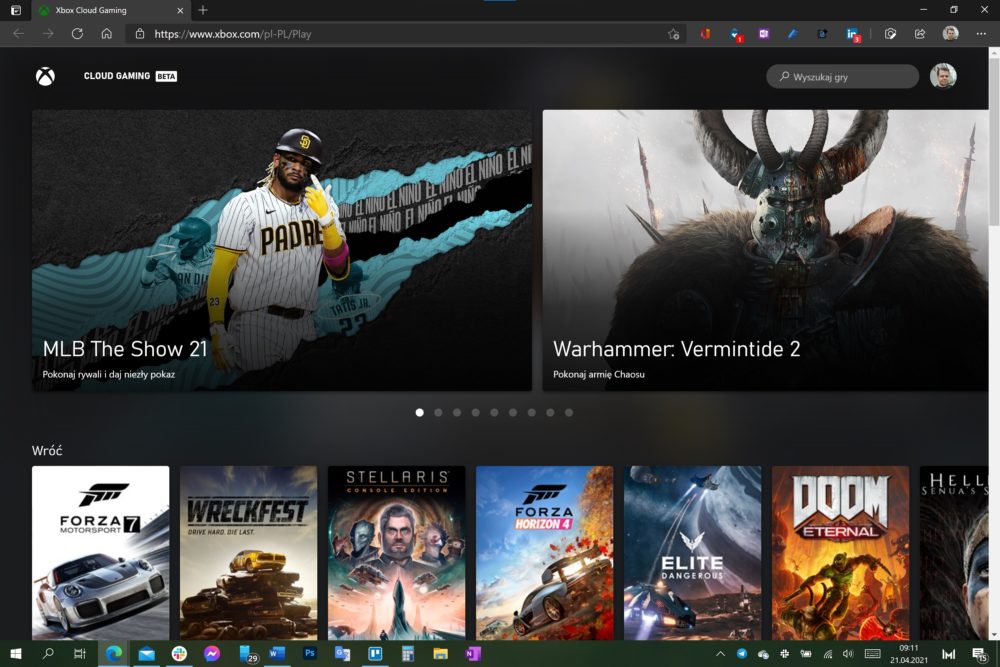
Task: Select the eighth carousel dot
Action: pos(550,413)
